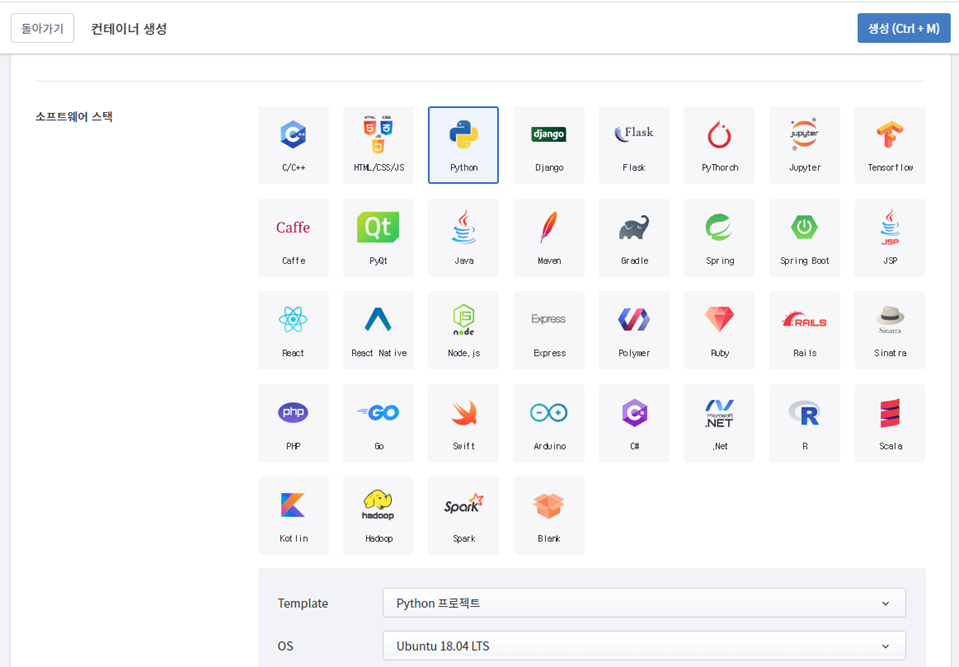959x667 pixels.
Task: Choose the Ruby gem icon
Action: [719, 319]
